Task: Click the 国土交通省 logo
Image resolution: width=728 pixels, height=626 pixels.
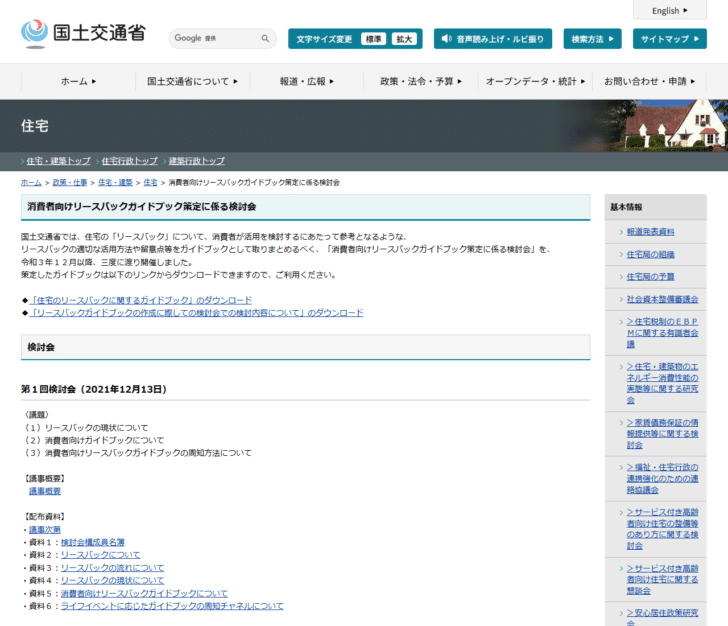Action: (x=84, y=33)
